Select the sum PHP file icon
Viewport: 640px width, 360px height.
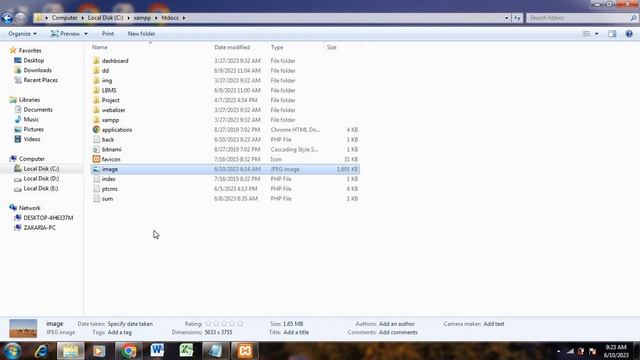[96, 199]
